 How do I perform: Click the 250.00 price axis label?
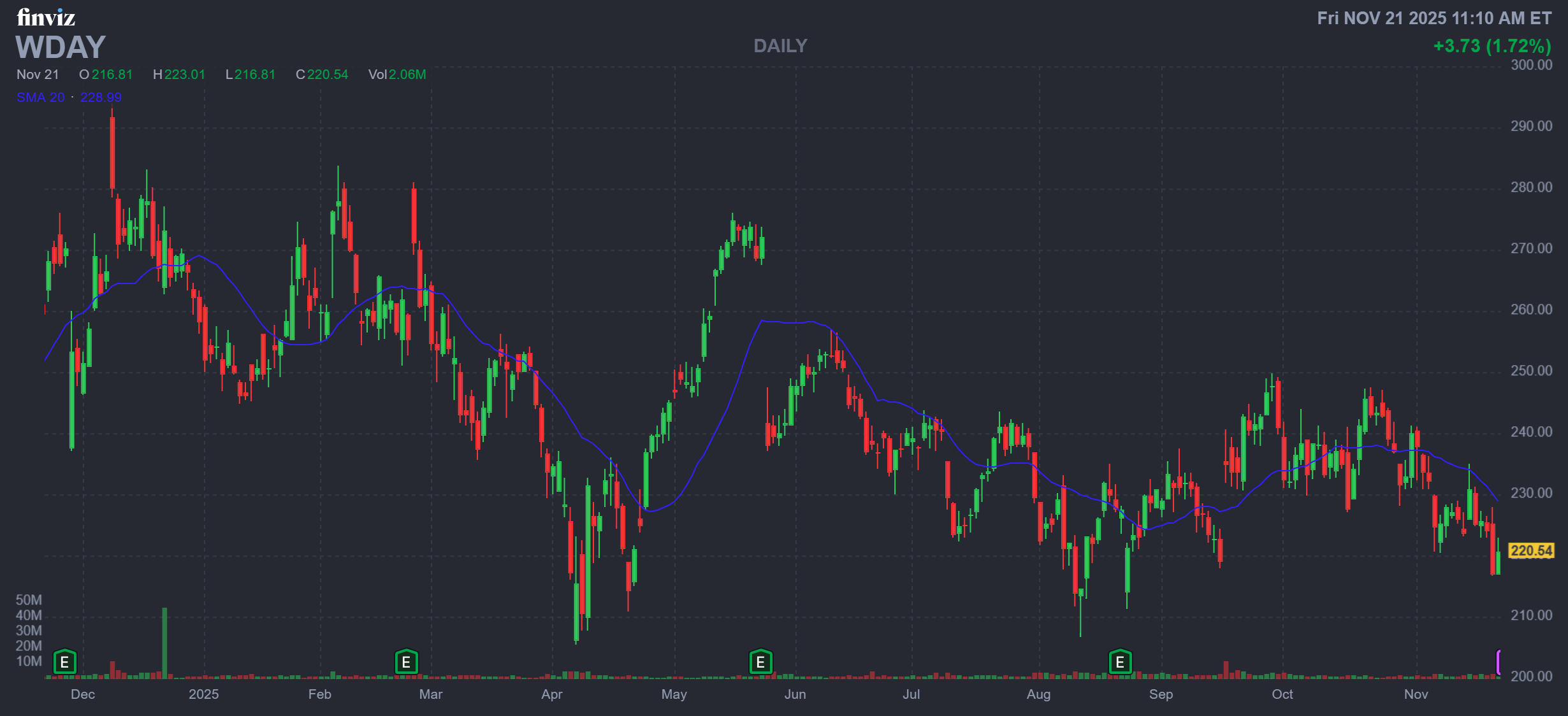[x=1531, y=371]
